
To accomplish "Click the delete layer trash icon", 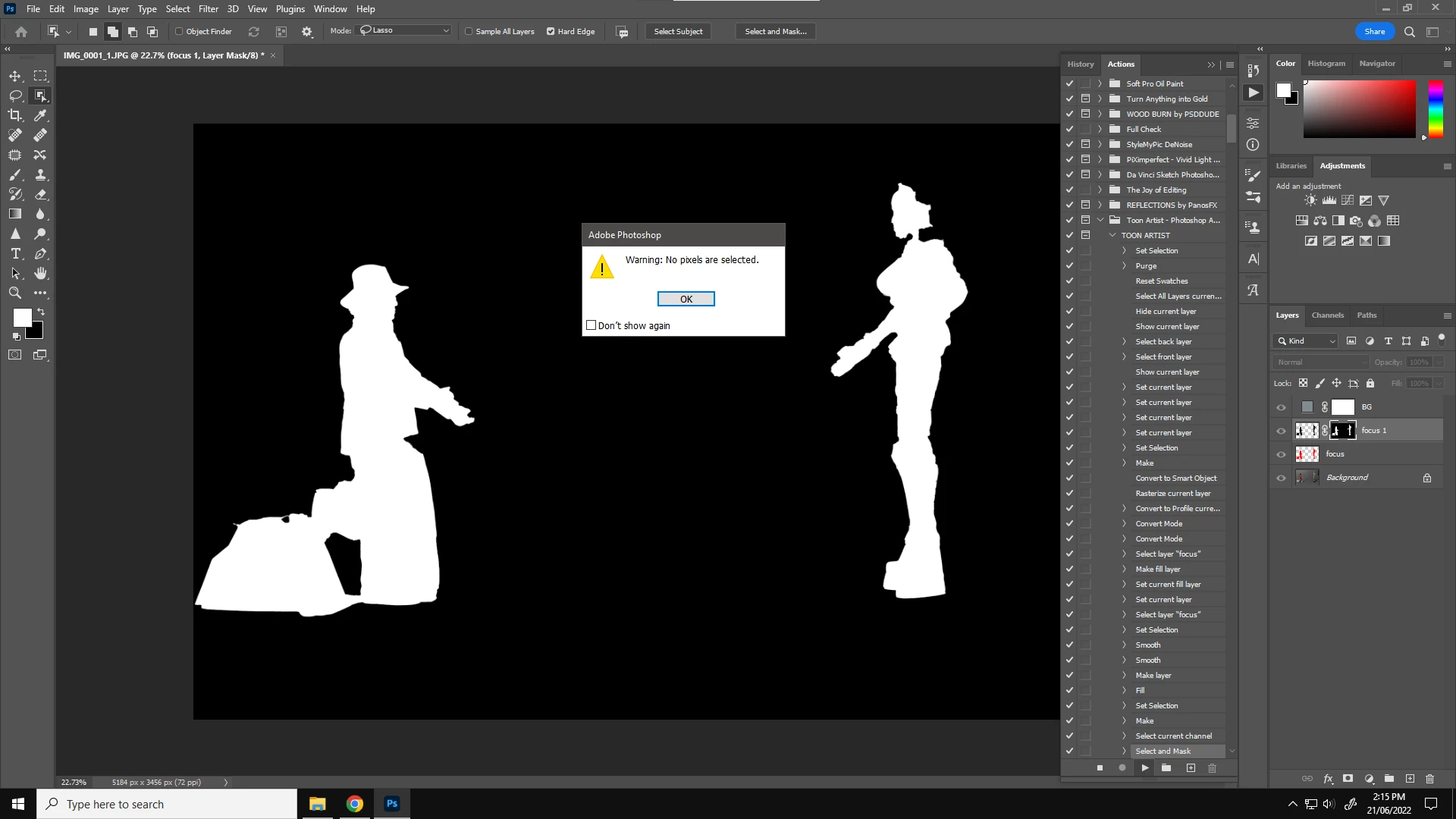I will coord(1429,778).
